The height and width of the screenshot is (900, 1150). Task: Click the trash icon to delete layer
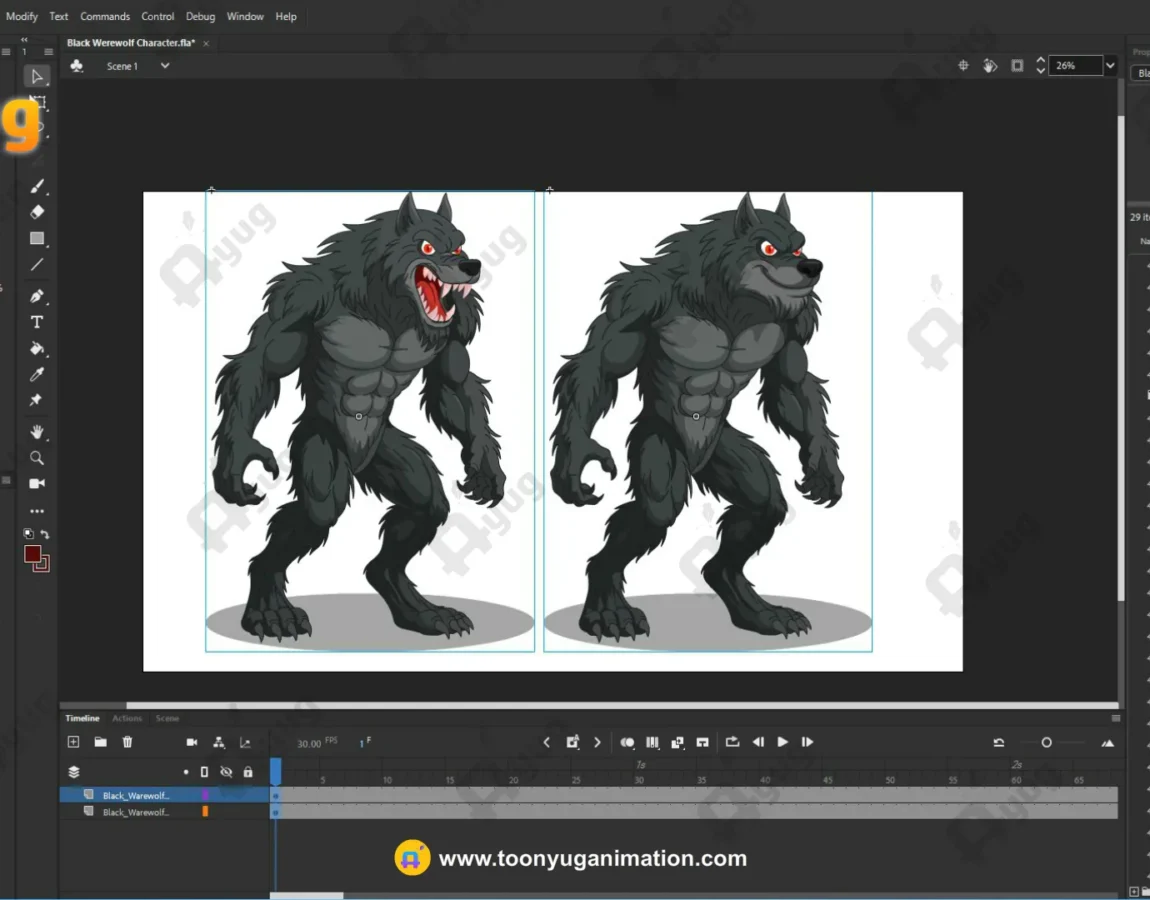127,742
